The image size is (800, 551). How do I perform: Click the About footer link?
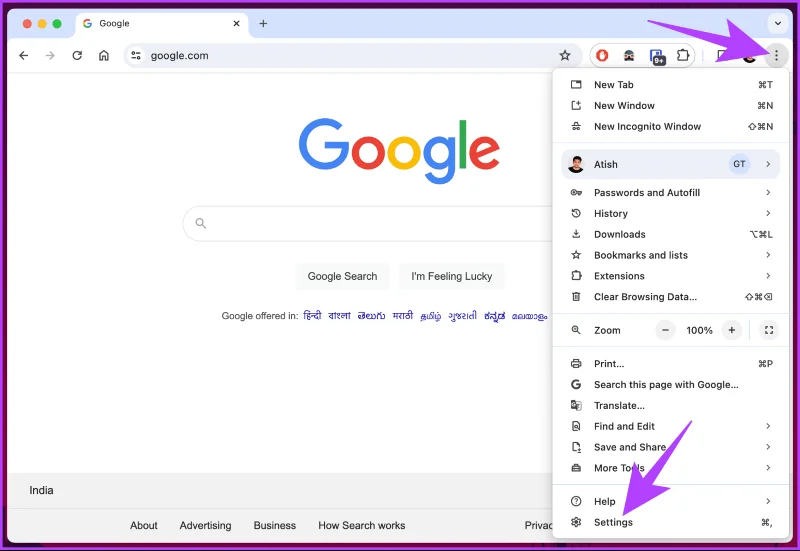[143, 525]
